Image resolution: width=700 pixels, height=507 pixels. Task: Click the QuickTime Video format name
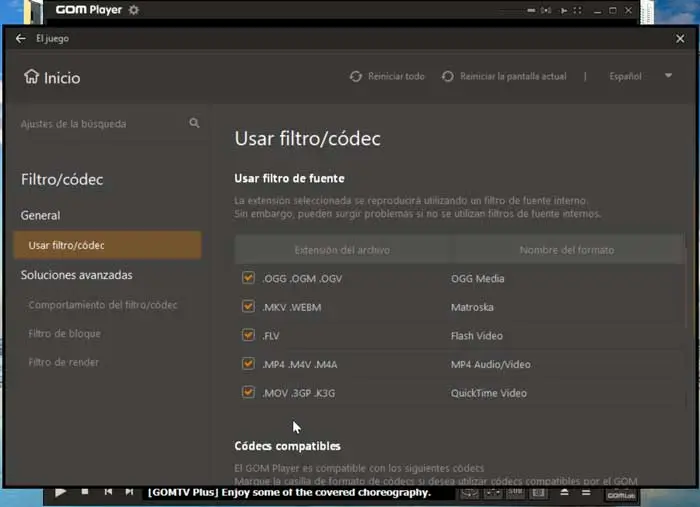tap(488, 393)
